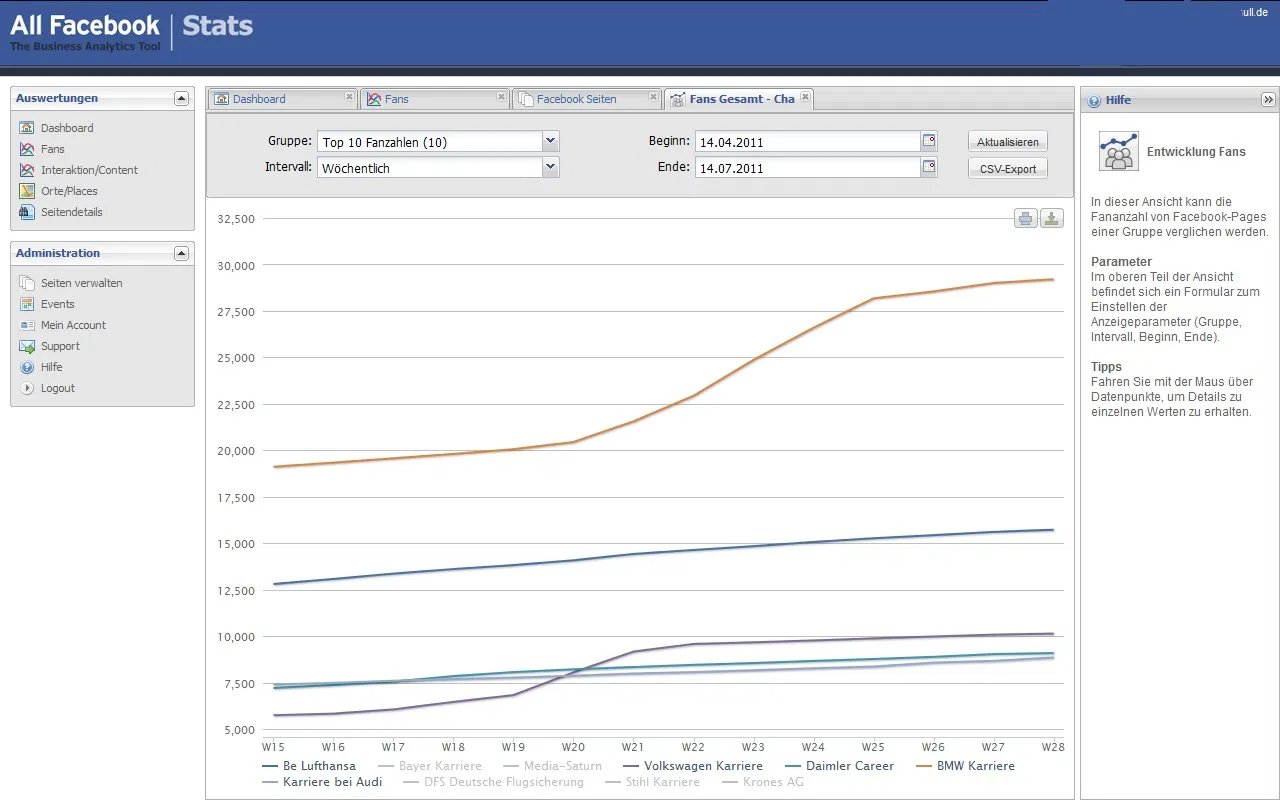Click the Intervall field showing Wöchentlich
The width and height of the screenshot is (1280, 800).
pos(430,168)
